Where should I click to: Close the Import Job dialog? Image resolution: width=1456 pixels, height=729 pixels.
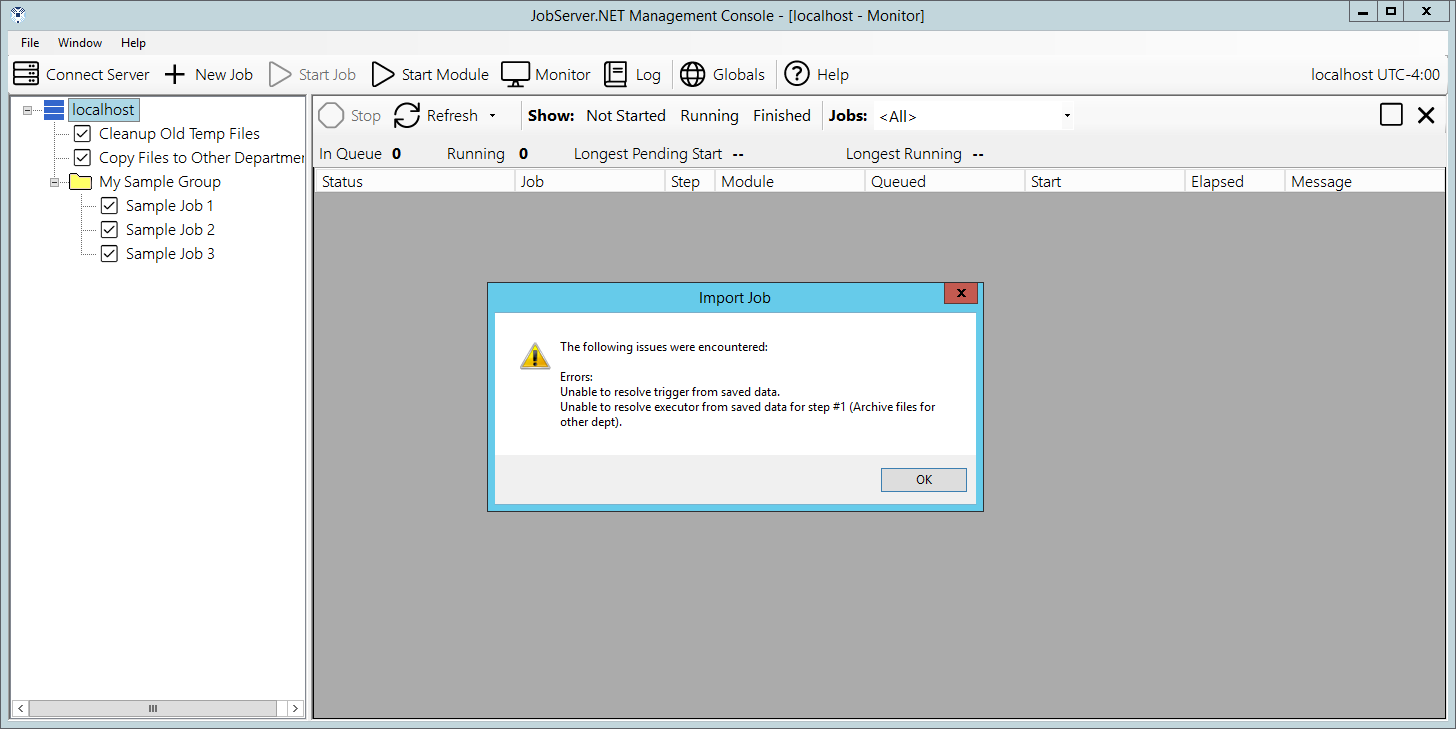point(960,293)
